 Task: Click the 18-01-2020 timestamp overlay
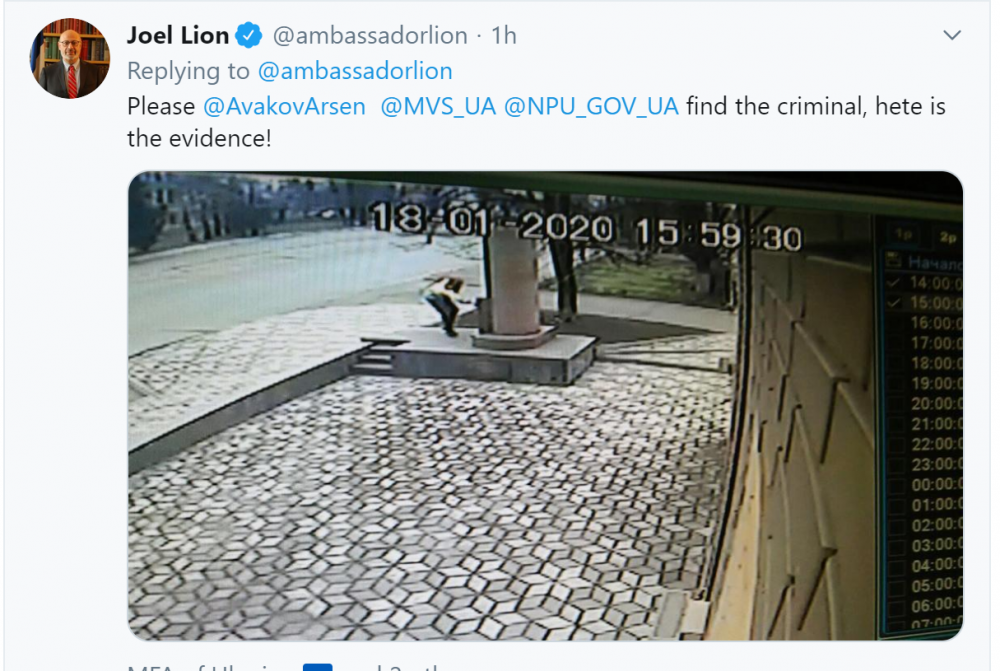(492, 223)
